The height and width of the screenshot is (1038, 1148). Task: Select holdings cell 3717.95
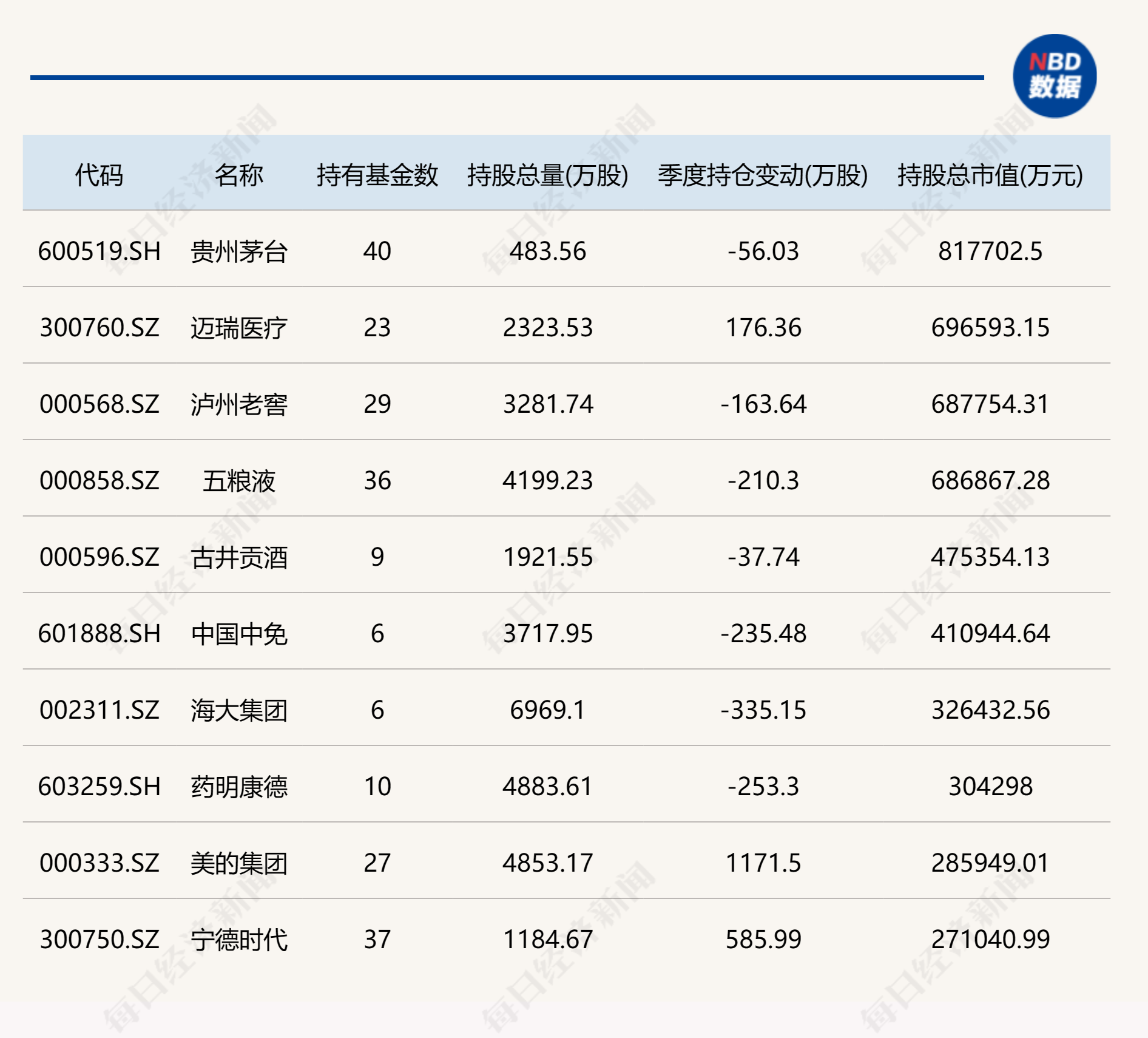click(547, 634)
